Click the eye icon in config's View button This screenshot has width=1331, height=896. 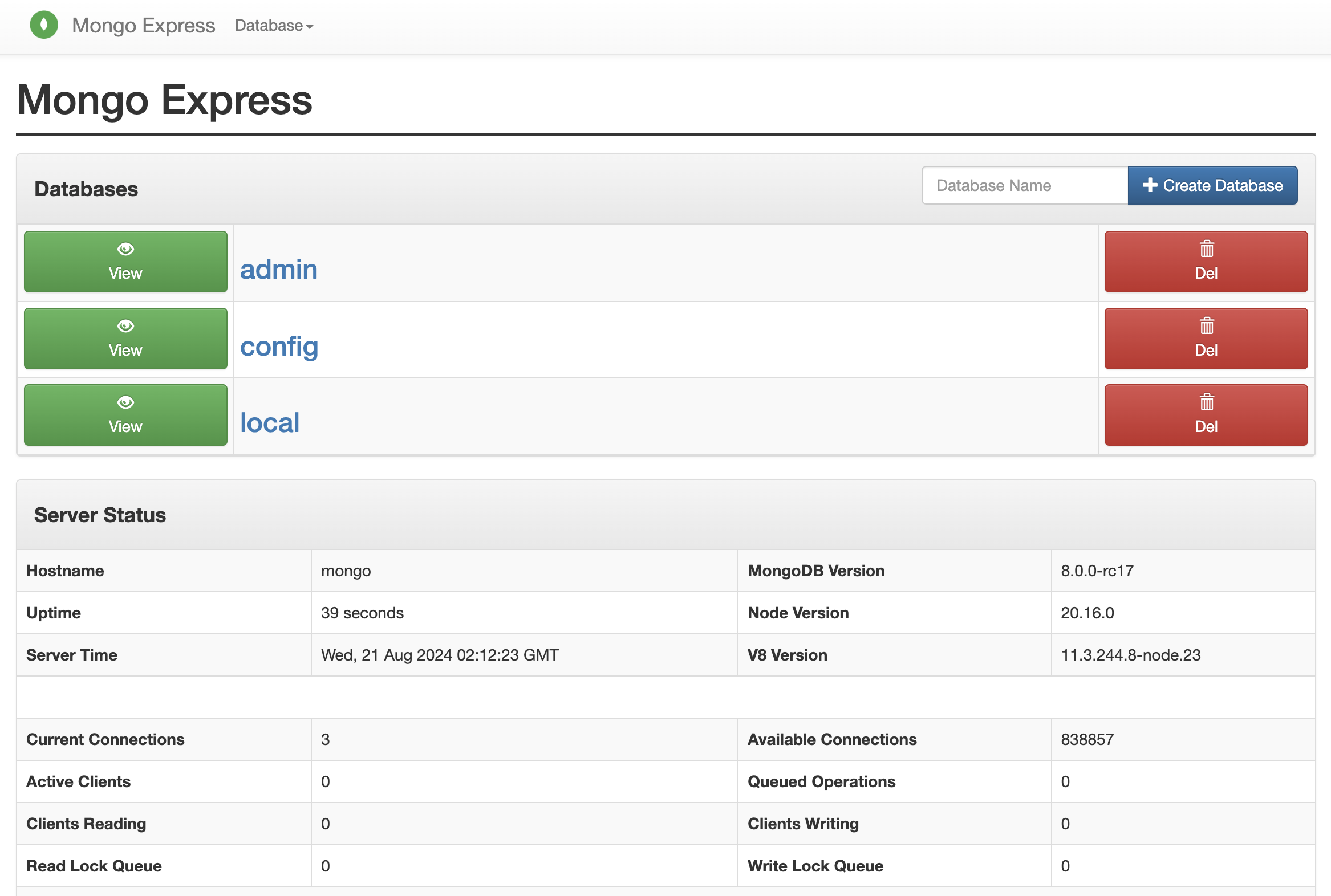tap(125, 325)
